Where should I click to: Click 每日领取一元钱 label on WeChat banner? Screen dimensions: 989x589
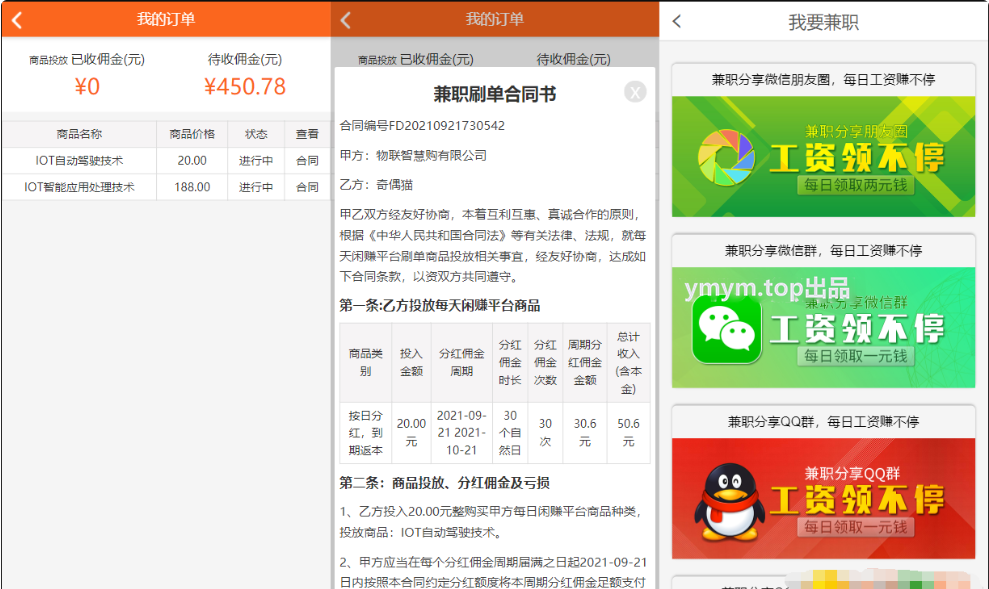point(855,356)
